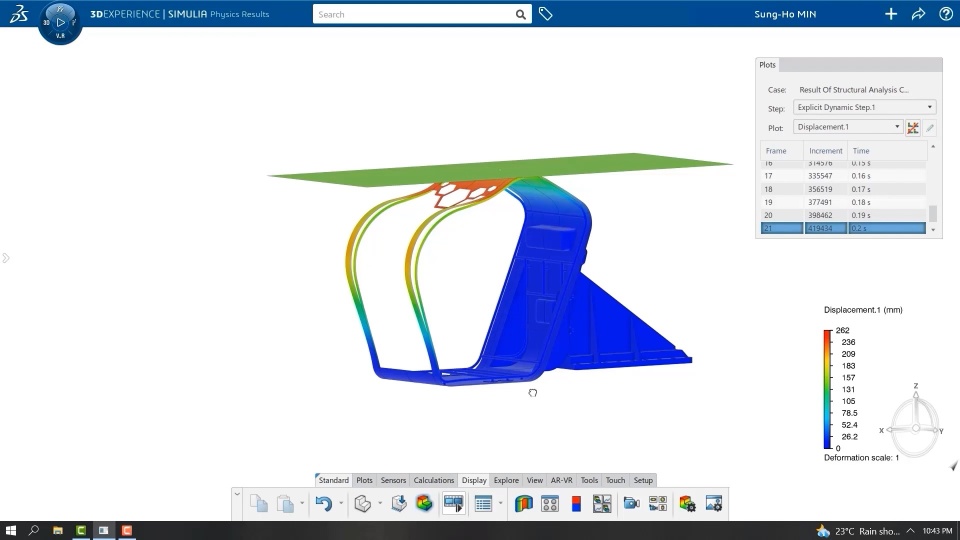
Task: Select frame 20 row with increment 398462
Action: click(843, 215)
